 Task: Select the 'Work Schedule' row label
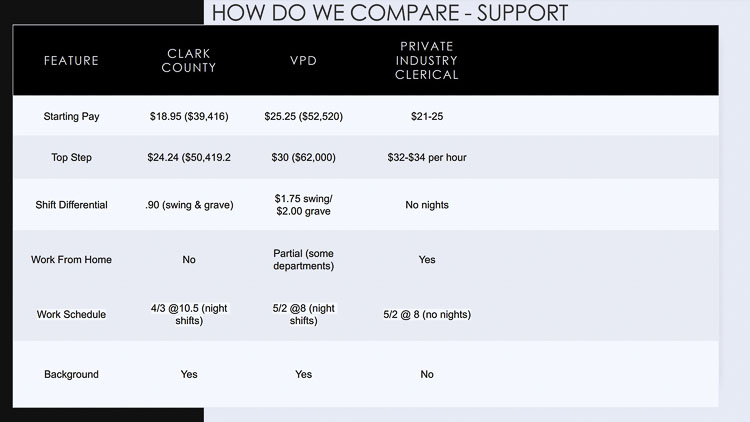click(x=71, y=314)
